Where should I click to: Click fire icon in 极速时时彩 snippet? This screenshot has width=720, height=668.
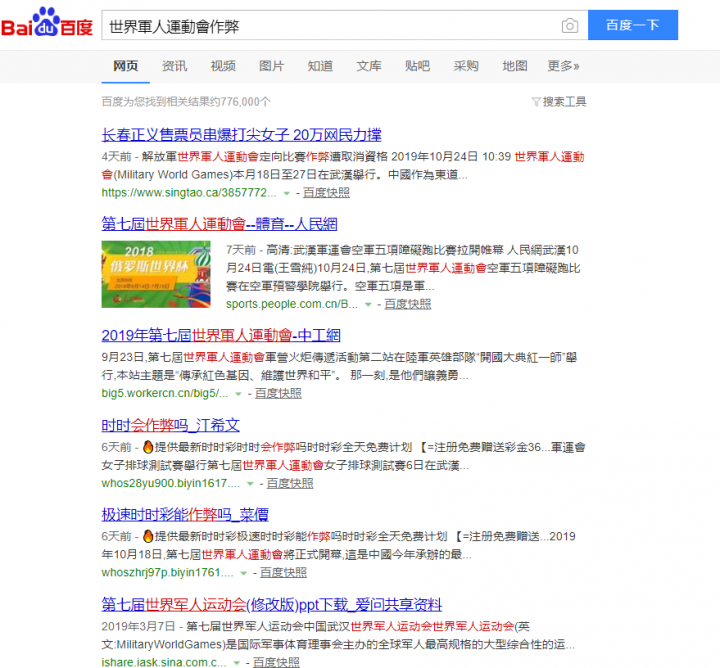148,536
